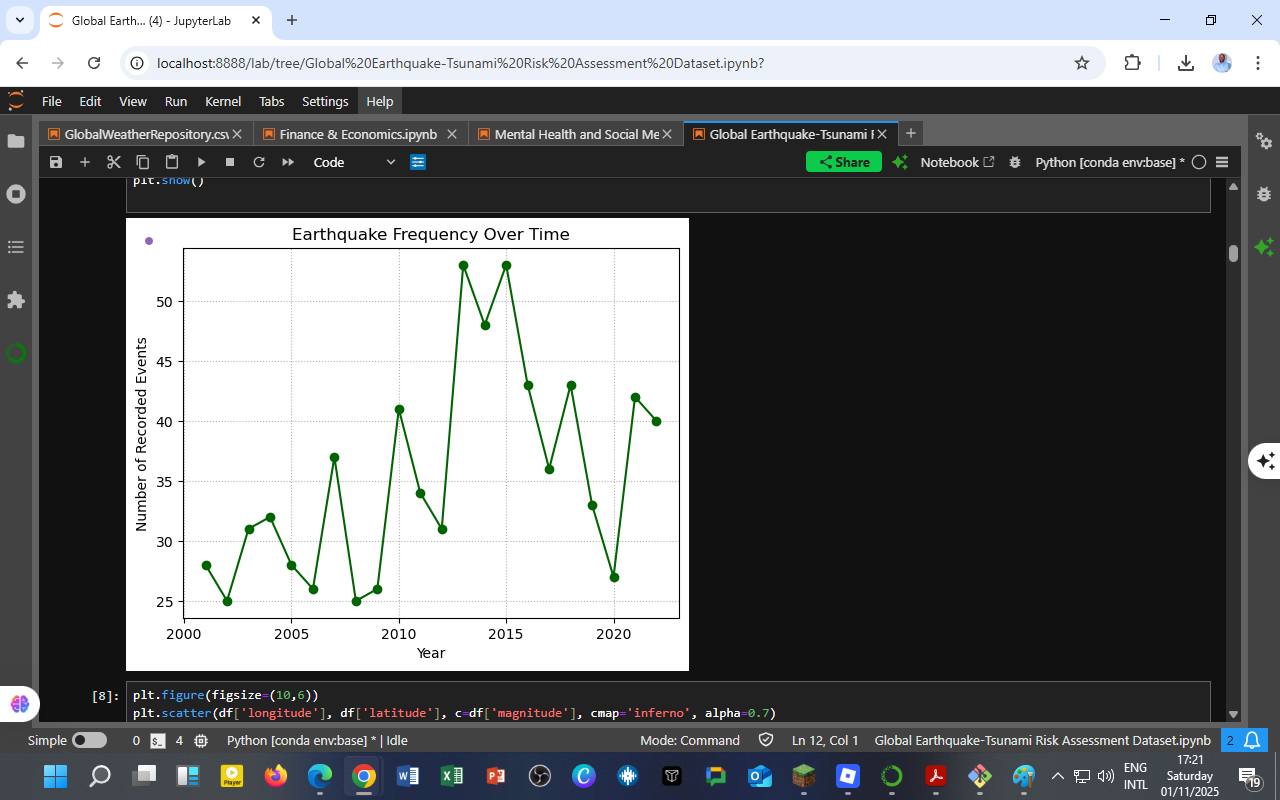The width and height of the screenshot is (1280, 800).
Task: Close the GlobalWeatherRepository.csv tab
Action: (x=237, y=134)
